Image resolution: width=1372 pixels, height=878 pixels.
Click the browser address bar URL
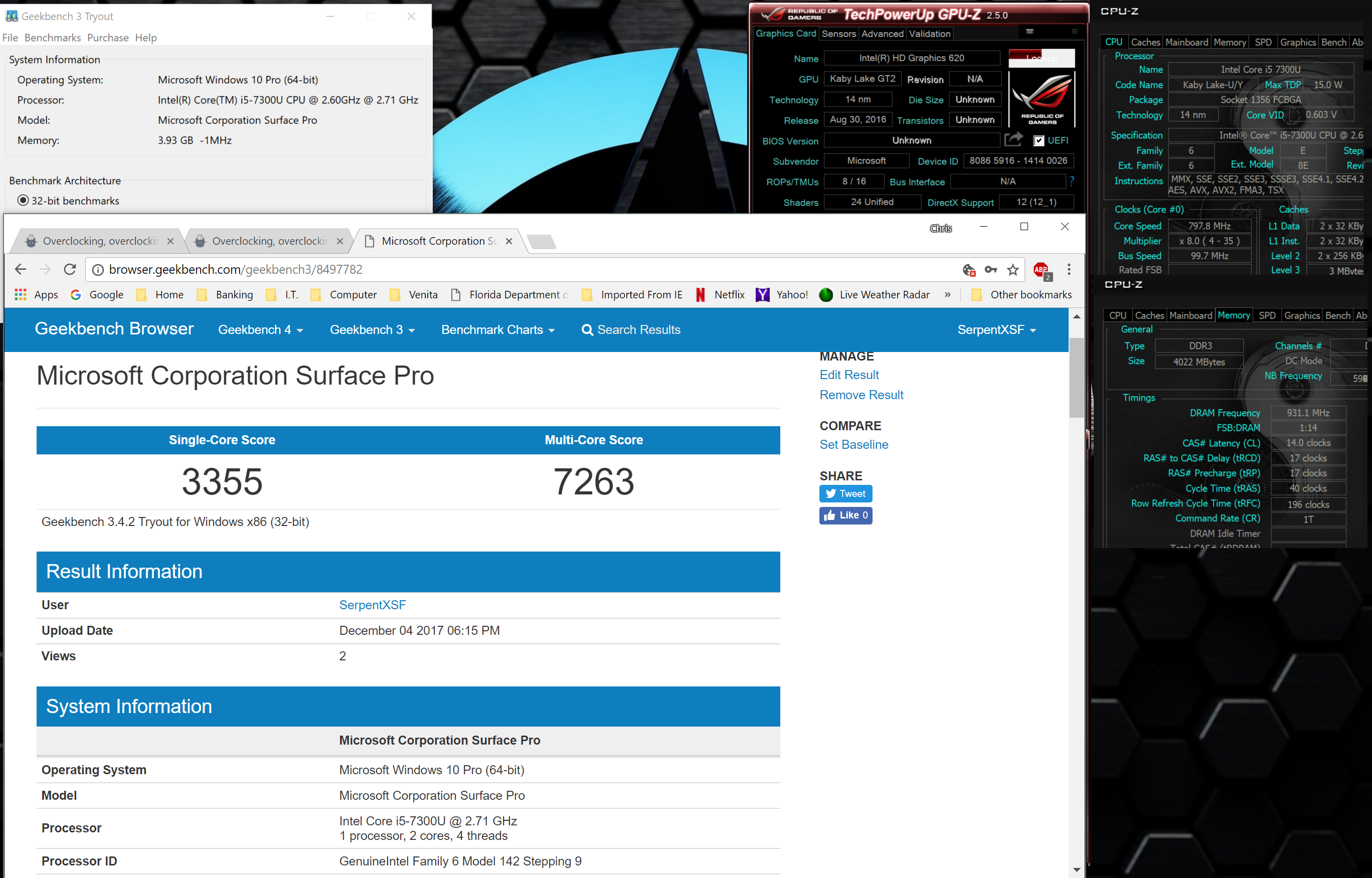(x=236, y=269)
